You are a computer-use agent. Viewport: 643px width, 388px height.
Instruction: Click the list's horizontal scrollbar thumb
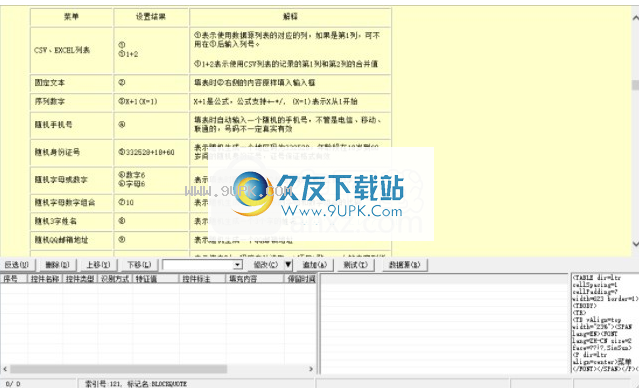[119, 369]
